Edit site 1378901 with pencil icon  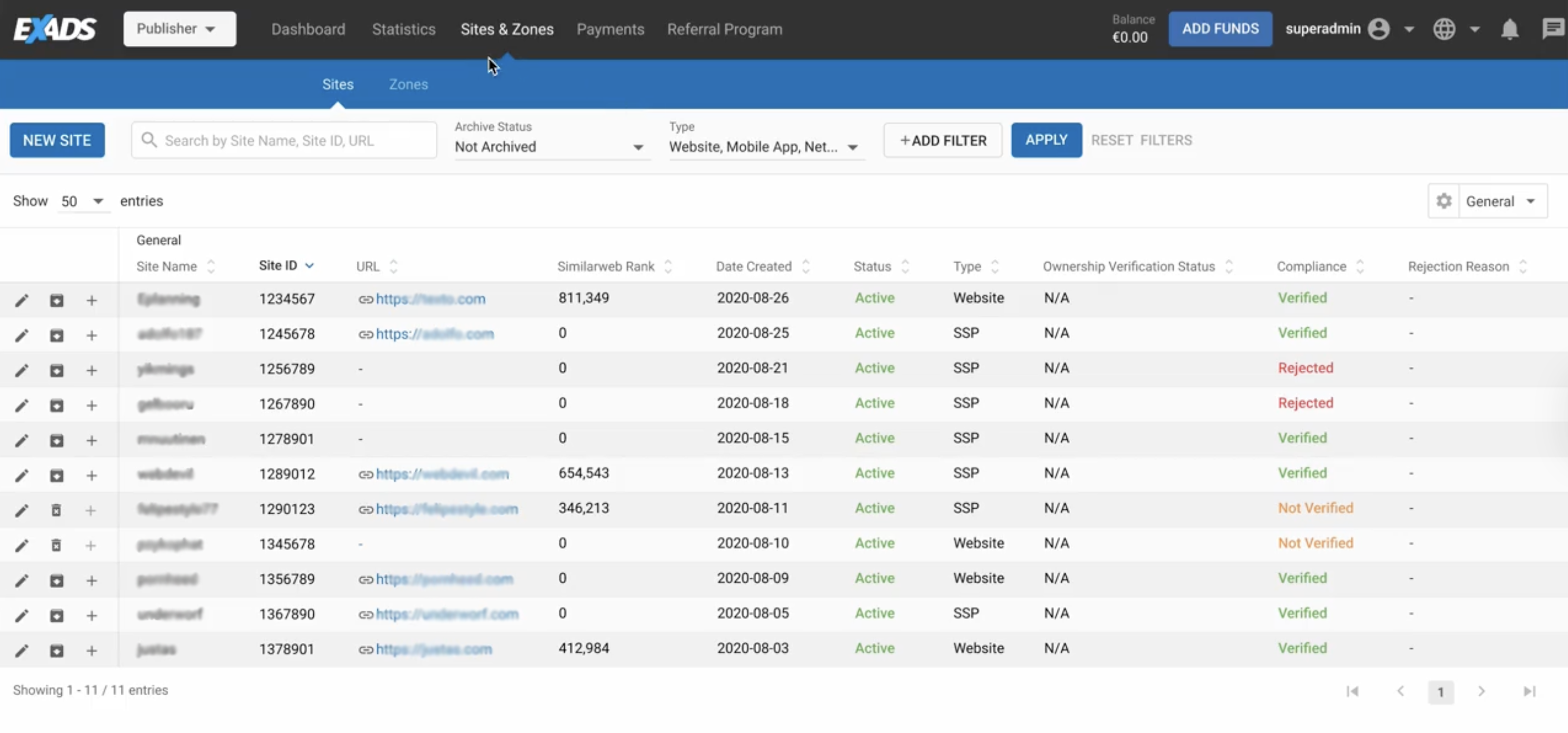point(21,651)
